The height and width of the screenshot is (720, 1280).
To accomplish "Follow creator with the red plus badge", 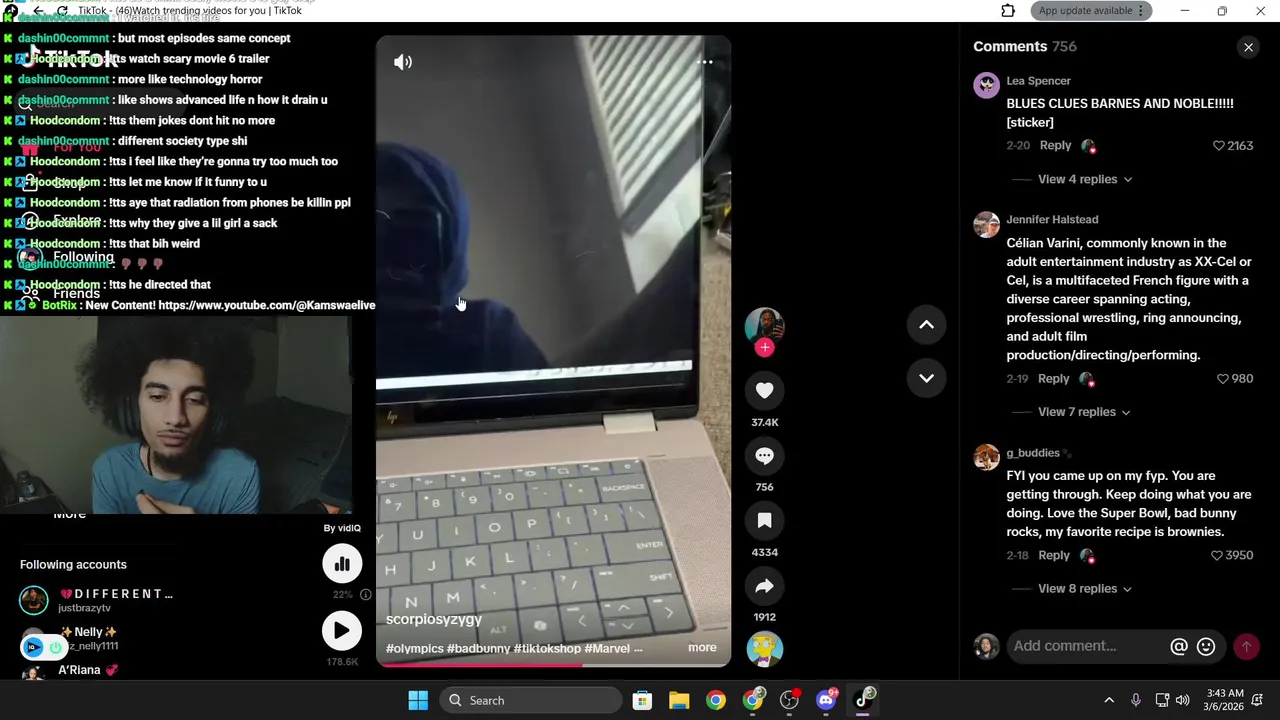I will click(764, 347).
